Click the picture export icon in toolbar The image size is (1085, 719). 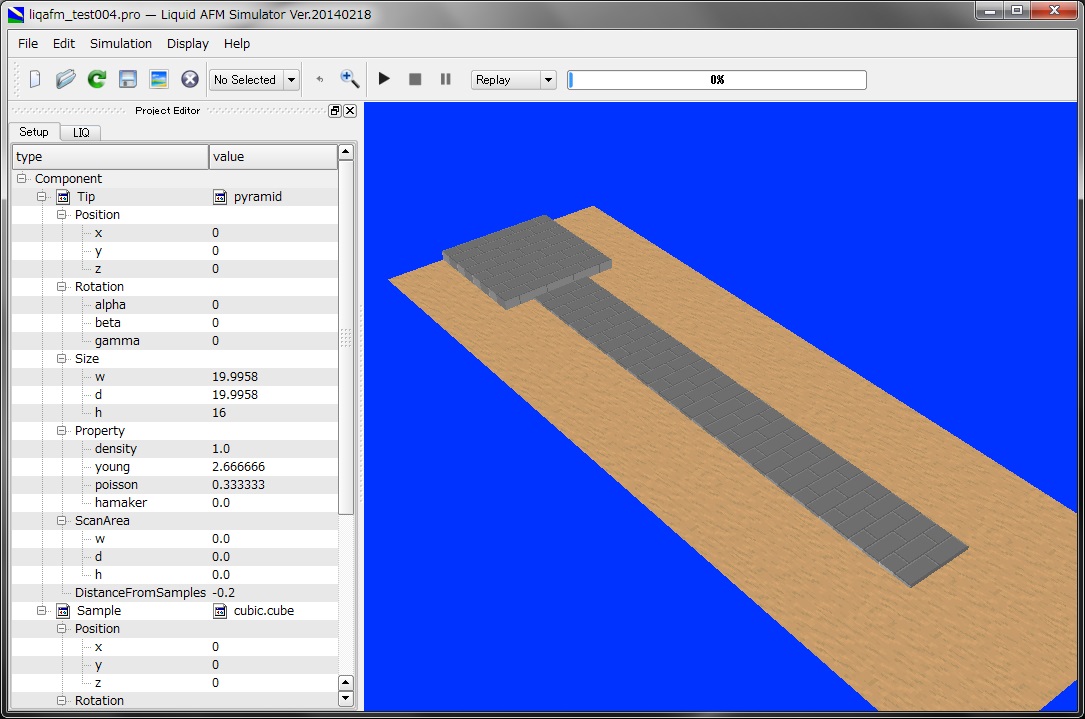tap(158, 79)
